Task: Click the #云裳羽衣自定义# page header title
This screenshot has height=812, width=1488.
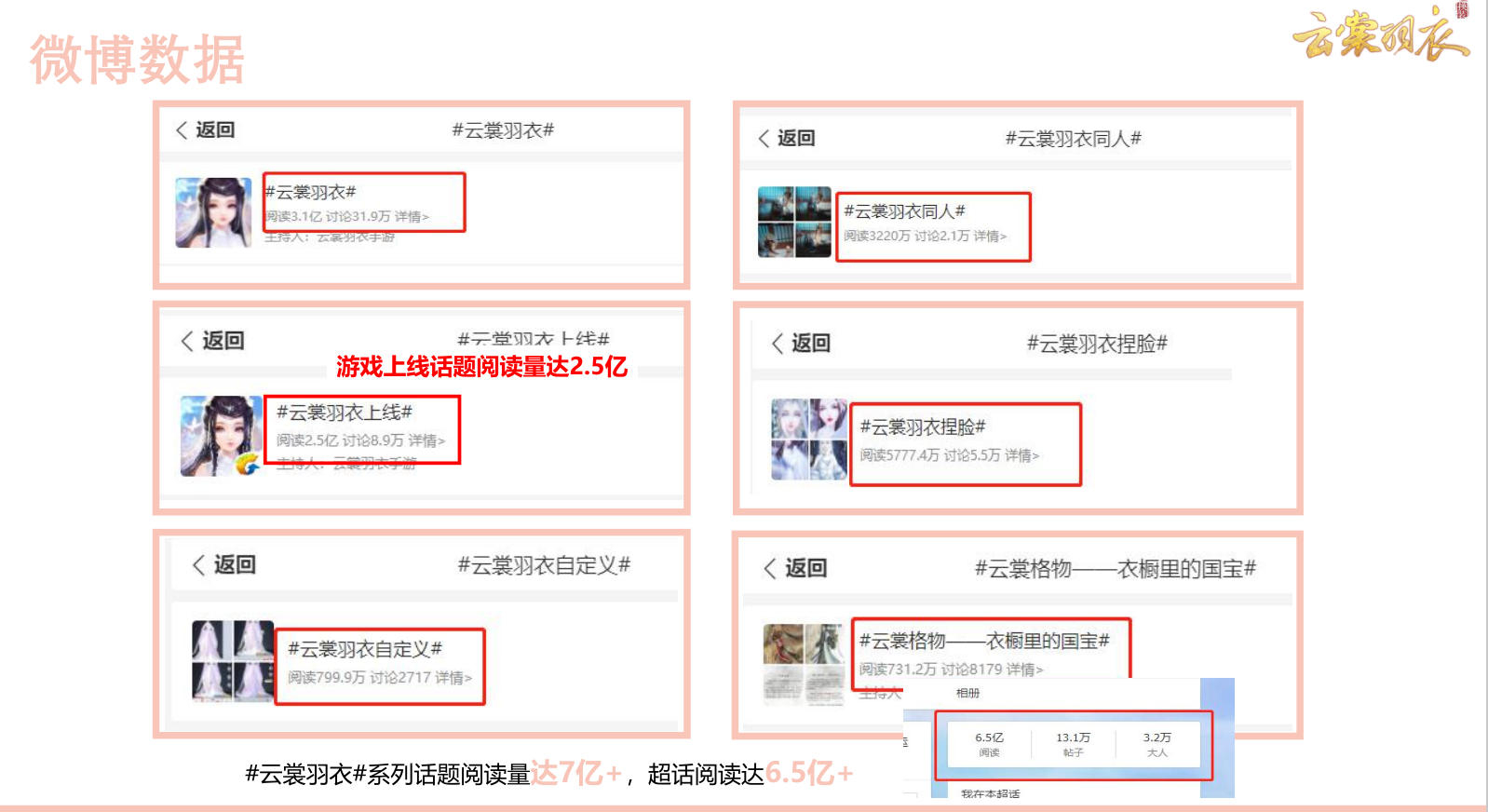Action: [x=544, y=565]
